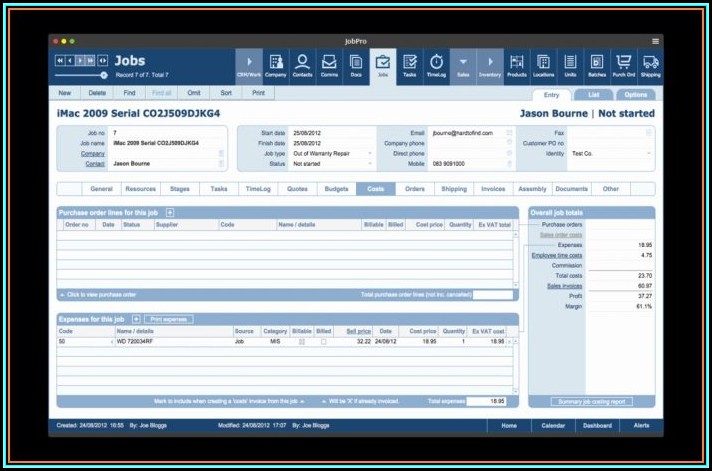Add a new purchase order line with plus
Image resolution: width=712 pixels, height=471 pixels.
(170, 213)
